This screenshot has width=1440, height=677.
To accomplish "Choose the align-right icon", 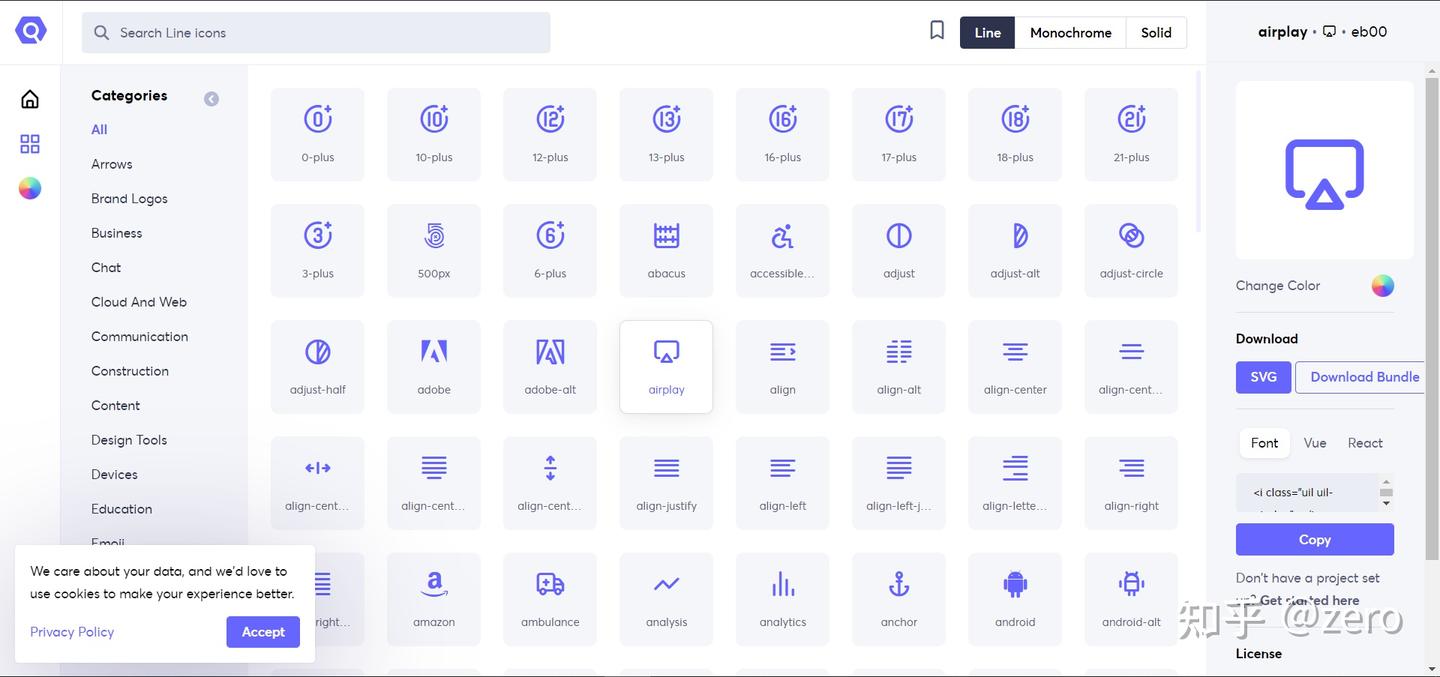I will point(1131,483).
